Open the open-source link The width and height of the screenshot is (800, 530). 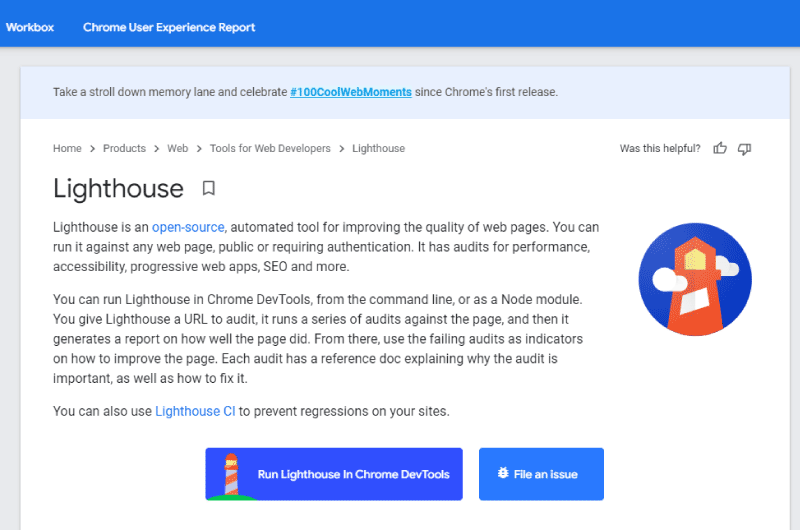[x=188, y=227]
